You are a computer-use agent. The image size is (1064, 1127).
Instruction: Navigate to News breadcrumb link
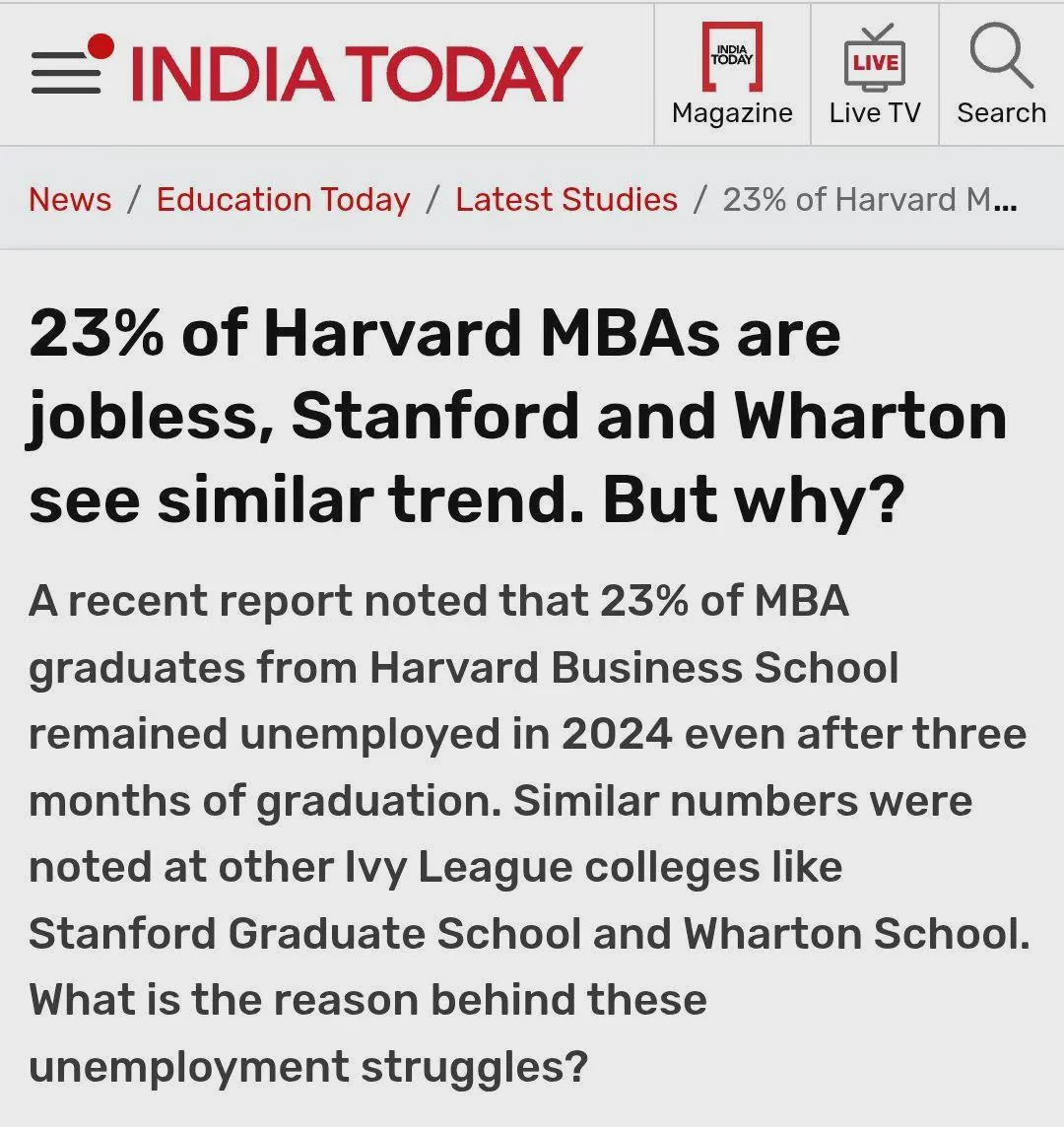pyautogui.click(x=70, y=199)
